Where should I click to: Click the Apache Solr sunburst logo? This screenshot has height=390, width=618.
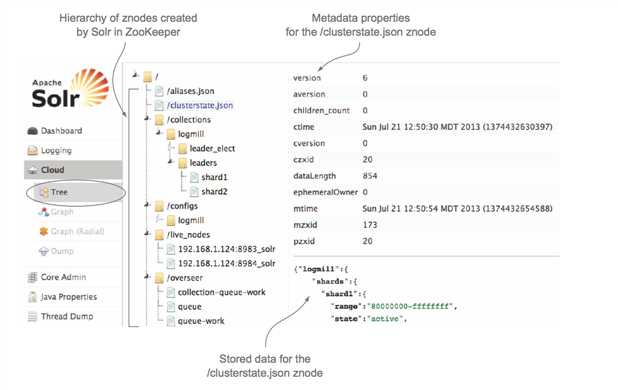tap(90, 87)
